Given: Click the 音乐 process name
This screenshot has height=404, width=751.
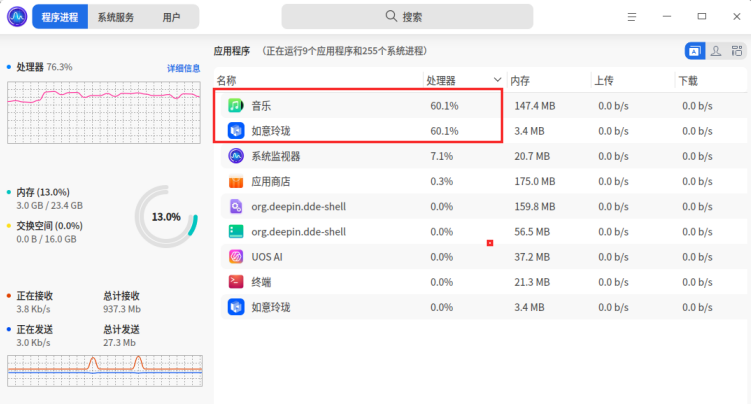Looking at the screenshot, I should coord(261,106).
